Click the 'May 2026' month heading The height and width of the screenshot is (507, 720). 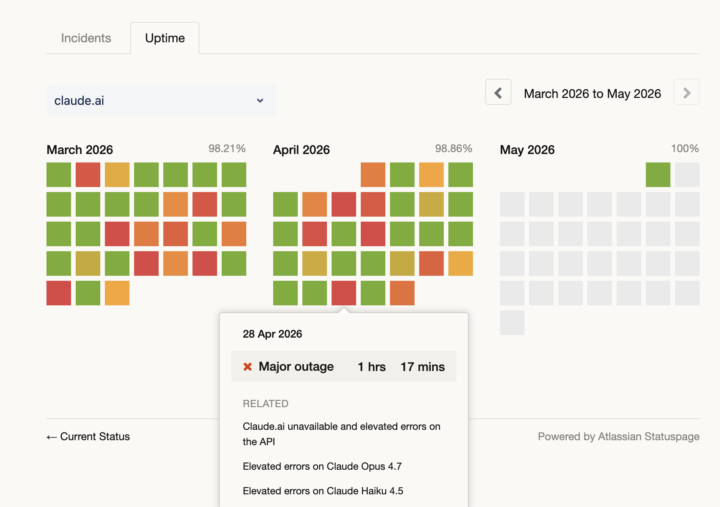click(527, 150)
